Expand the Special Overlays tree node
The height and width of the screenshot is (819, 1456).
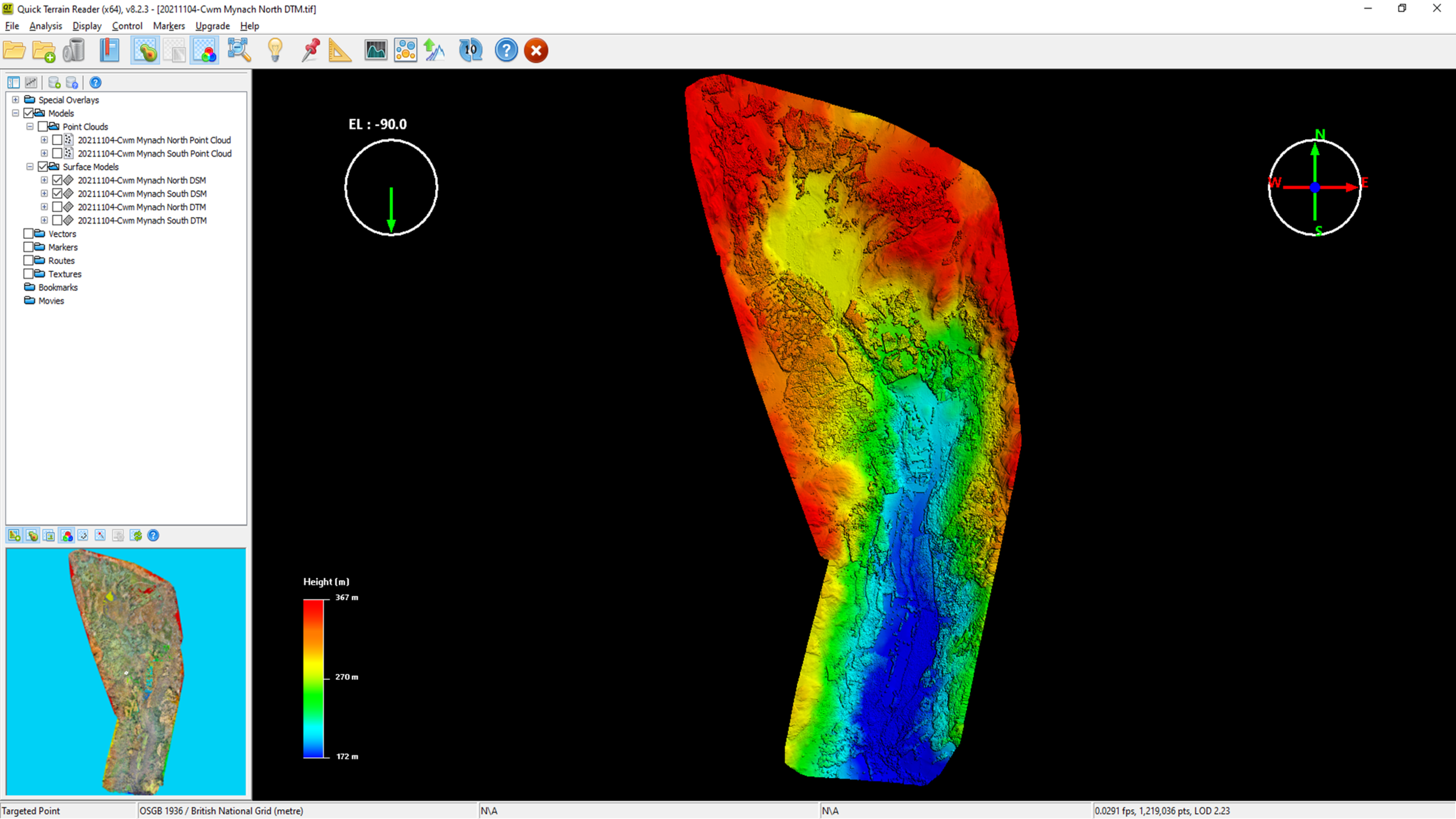click(16, 100)
